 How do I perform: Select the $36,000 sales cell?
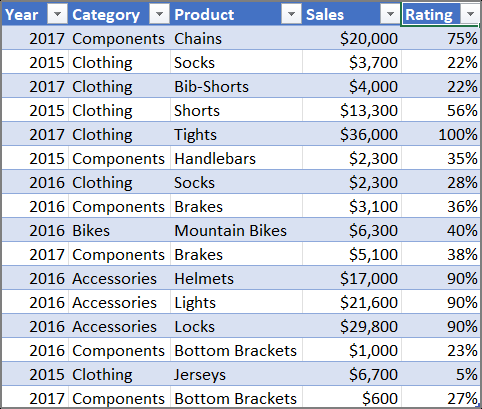click(352, 134)
